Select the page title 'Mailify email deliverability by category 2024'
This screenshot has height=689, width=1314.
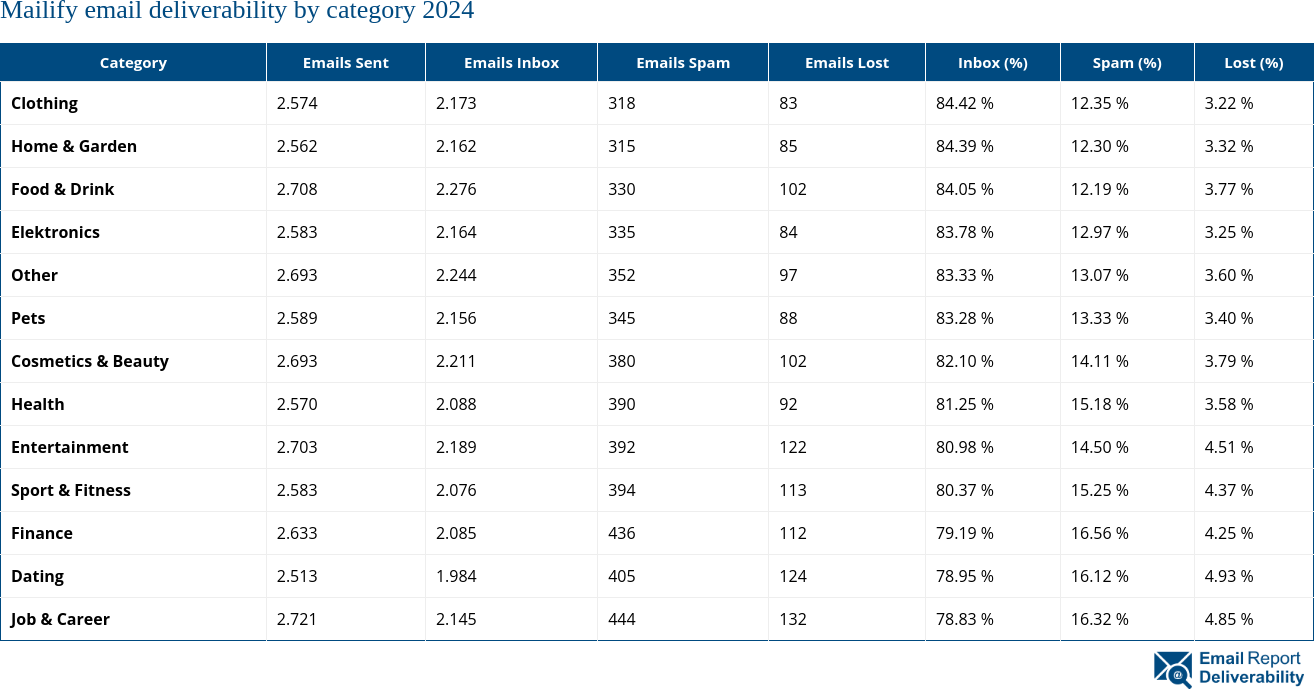237,12
